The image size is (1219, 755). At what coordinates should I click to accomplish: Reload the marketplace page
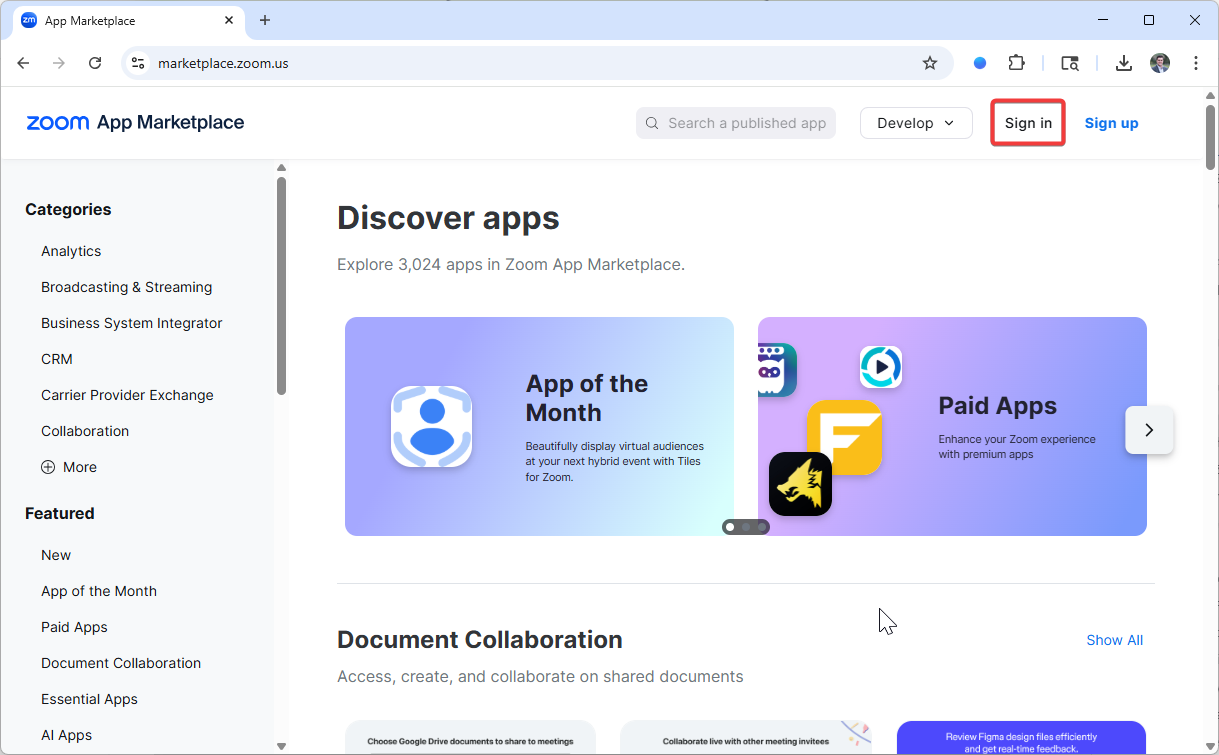[x=95, y=63]
